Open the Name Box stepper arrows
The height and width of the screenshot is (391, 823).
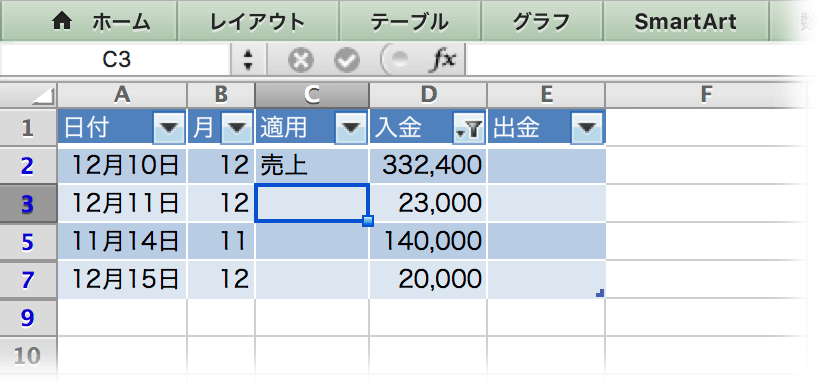248,60
